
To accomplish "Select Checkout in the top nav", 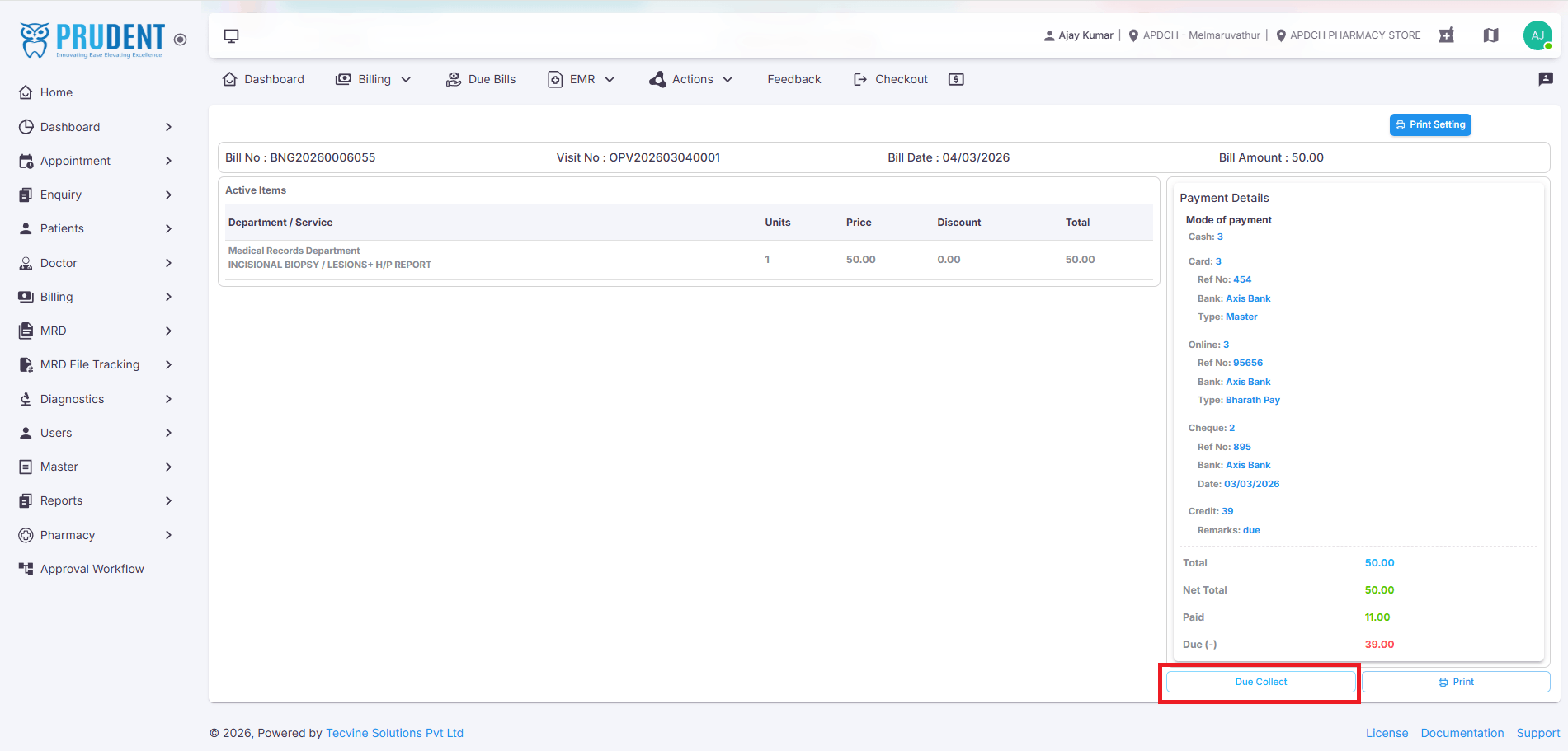I will point(891,79).
